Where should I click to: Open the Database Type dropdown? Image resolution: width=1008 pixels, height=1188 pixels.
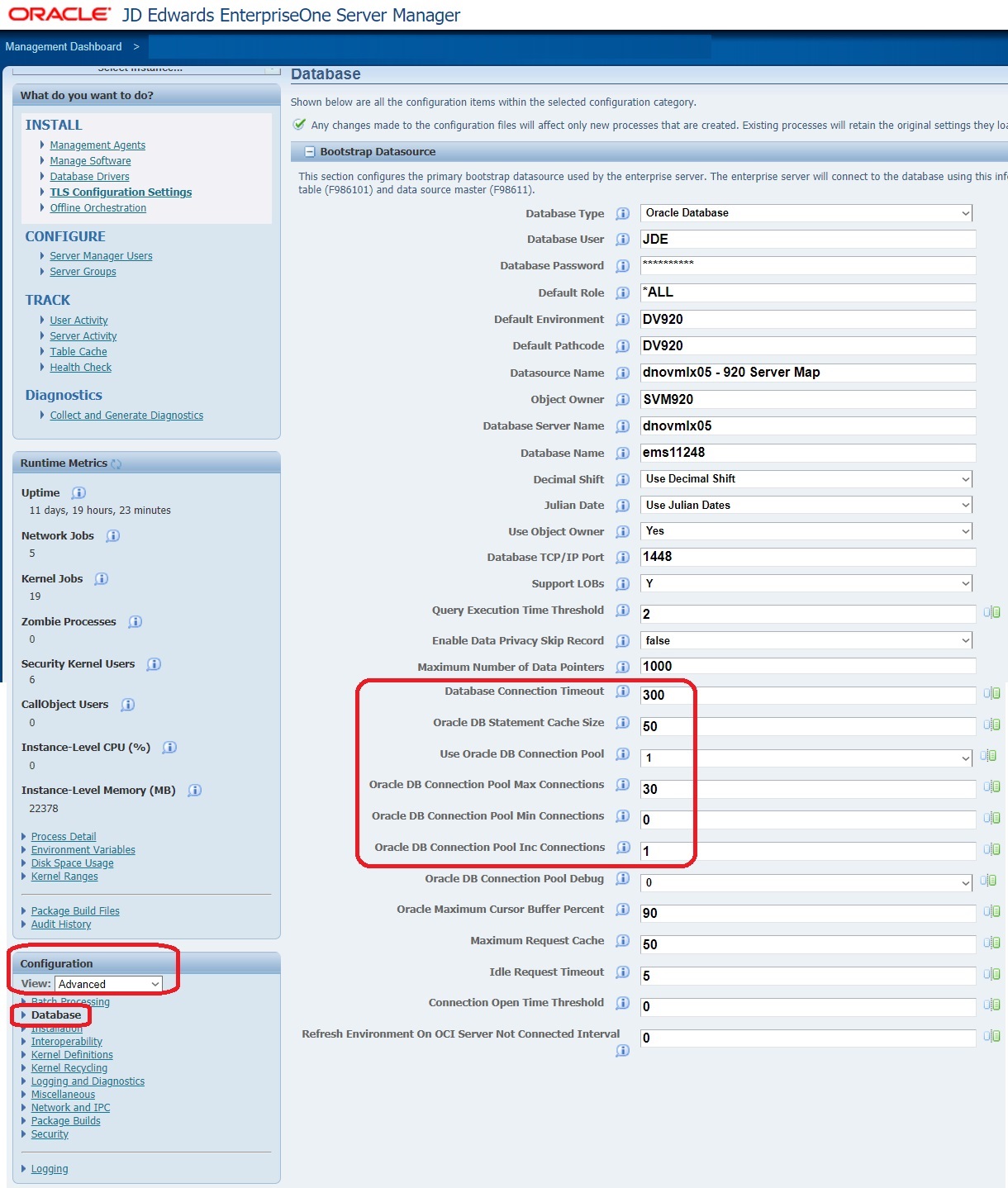pyautogui.click(x=806, y=213)
